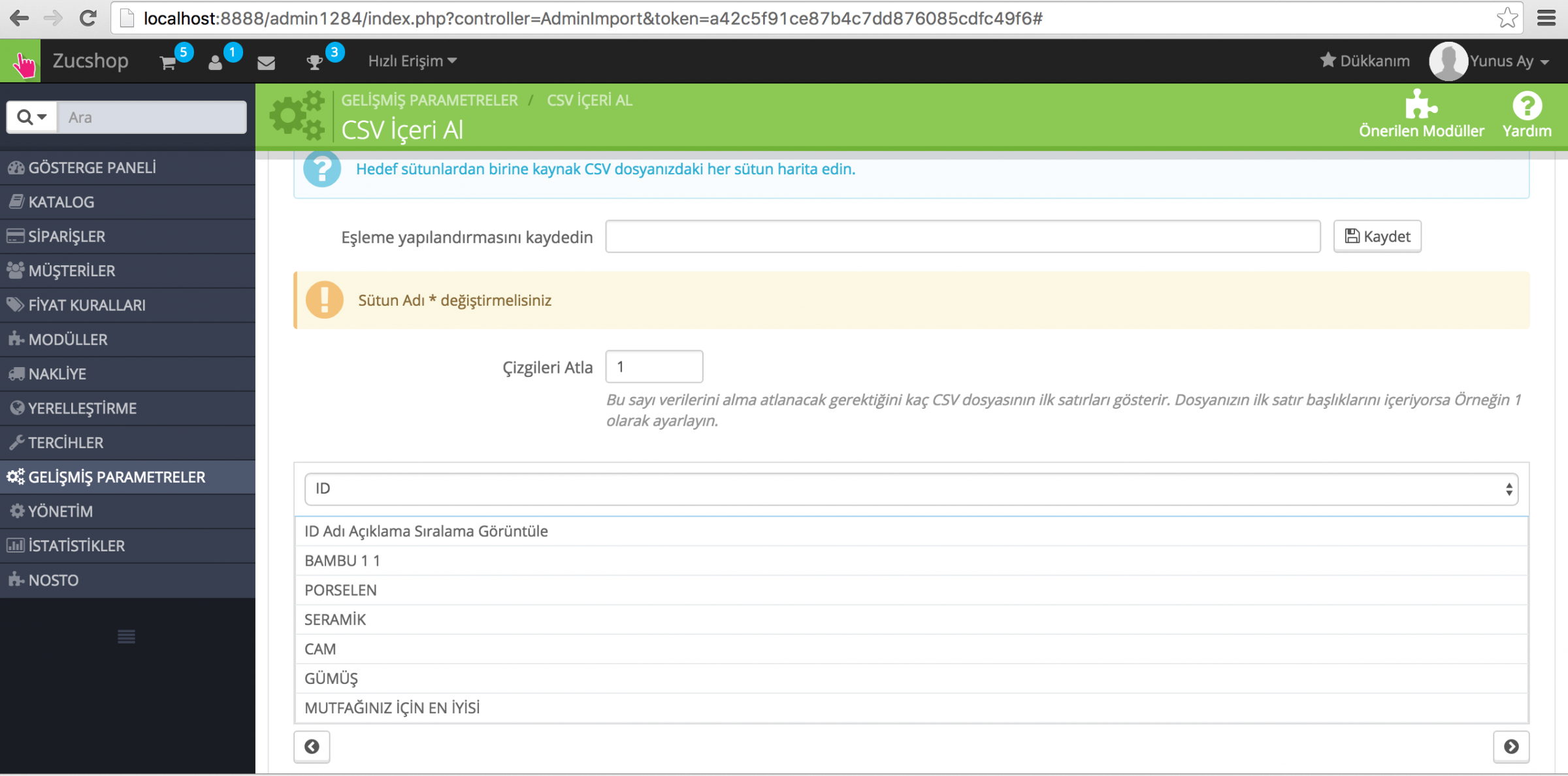Open the browser hamburger menu

pyautogui.click(x=1546, y=18)
